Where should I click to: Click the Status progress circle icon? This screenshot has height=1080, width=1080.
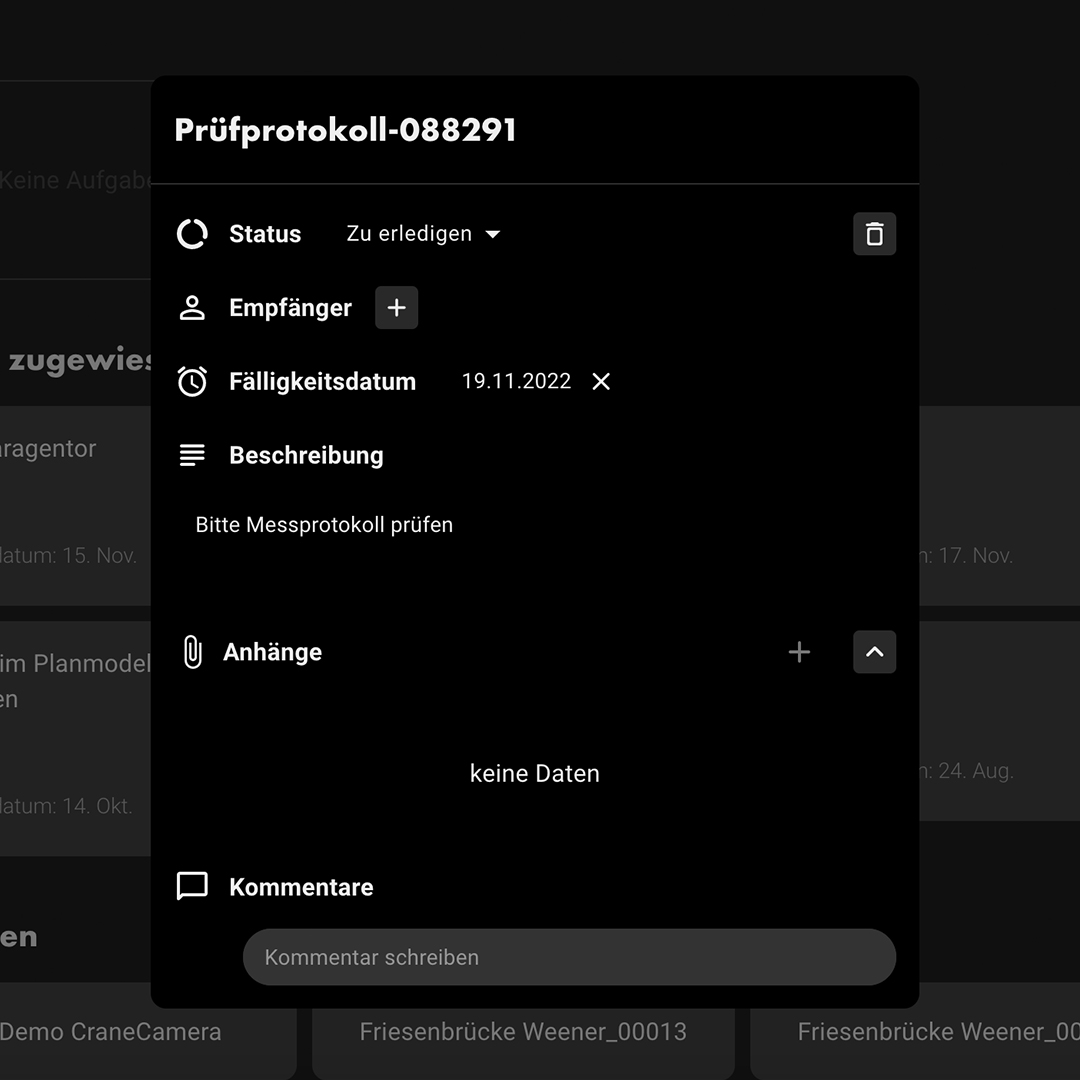tap(192, 234)
